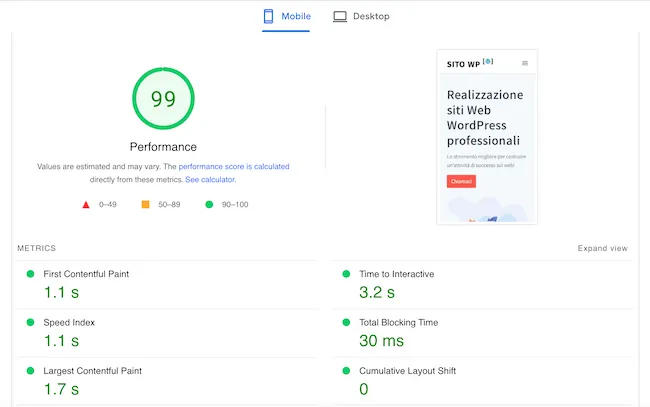Screen dimensions: 650x407
Task: Click green dot beside Time to Interactive
Action: click(x=347, y=274)
